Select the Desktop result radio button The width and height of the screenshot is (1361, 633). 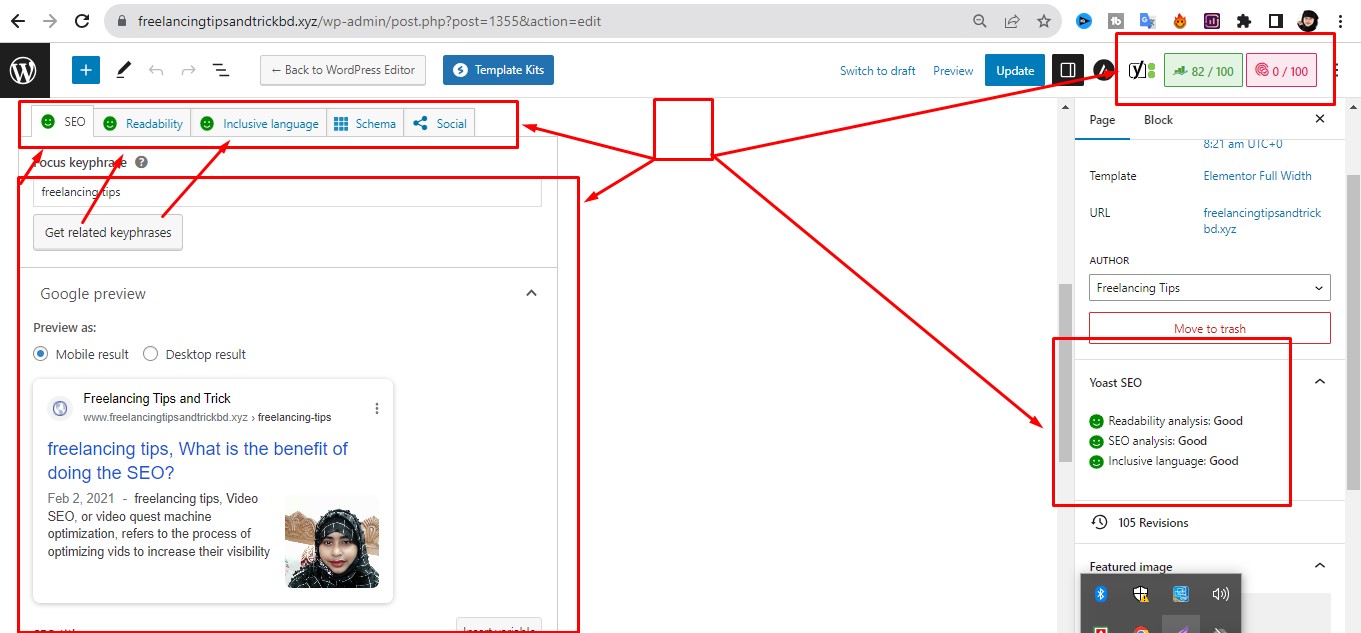coord(151,354)
